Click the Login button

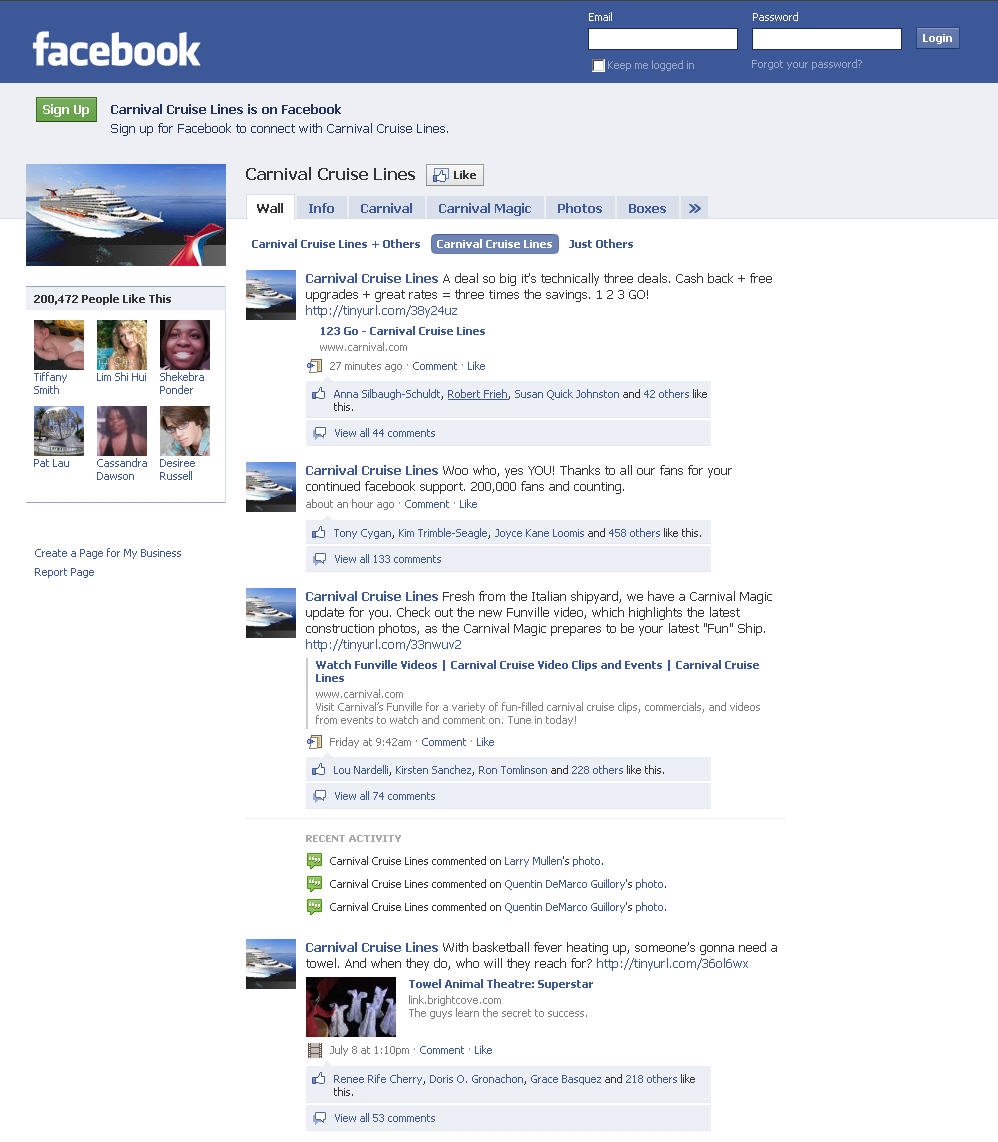click(937, 38)
